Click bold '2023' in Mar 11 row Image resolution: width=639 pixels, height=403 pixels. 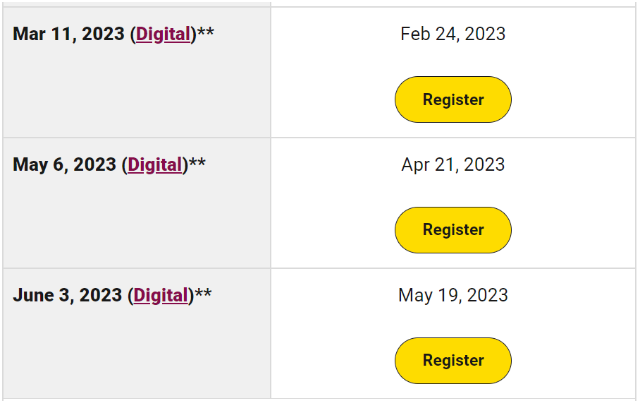coord(103,34)
